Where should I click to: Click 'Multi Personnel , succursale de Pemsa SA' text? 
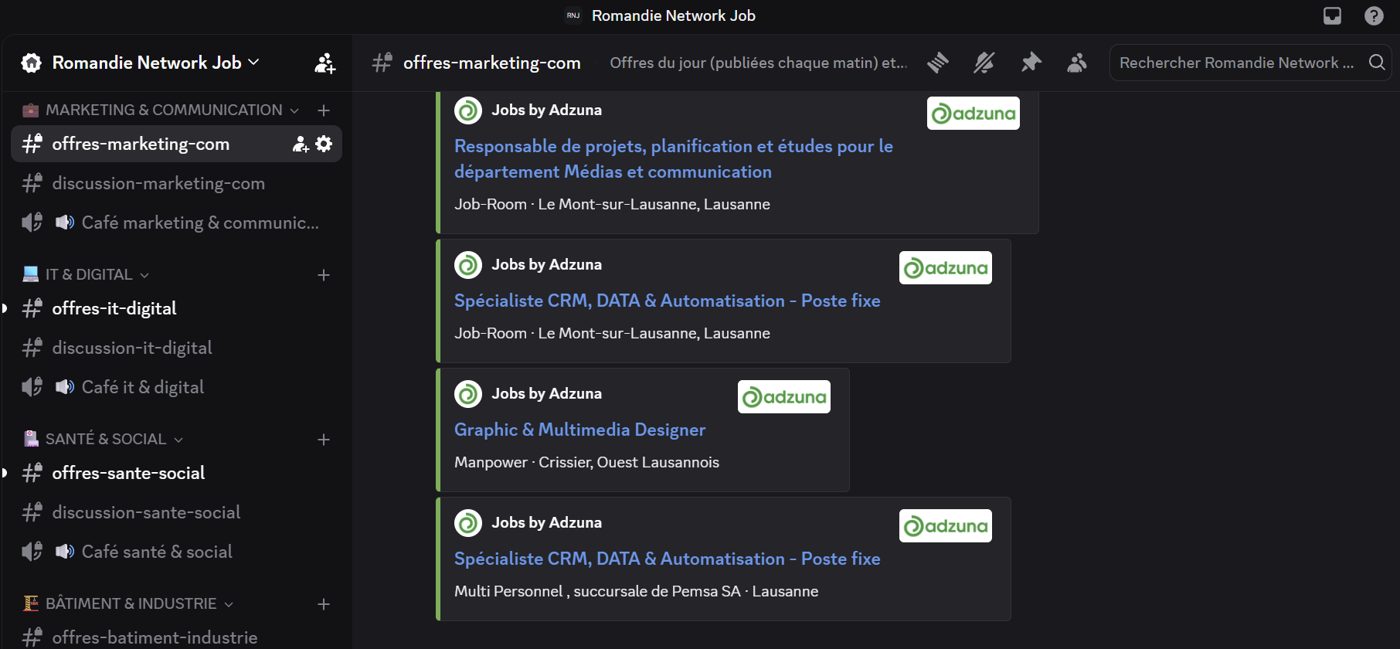coord(598,591)
